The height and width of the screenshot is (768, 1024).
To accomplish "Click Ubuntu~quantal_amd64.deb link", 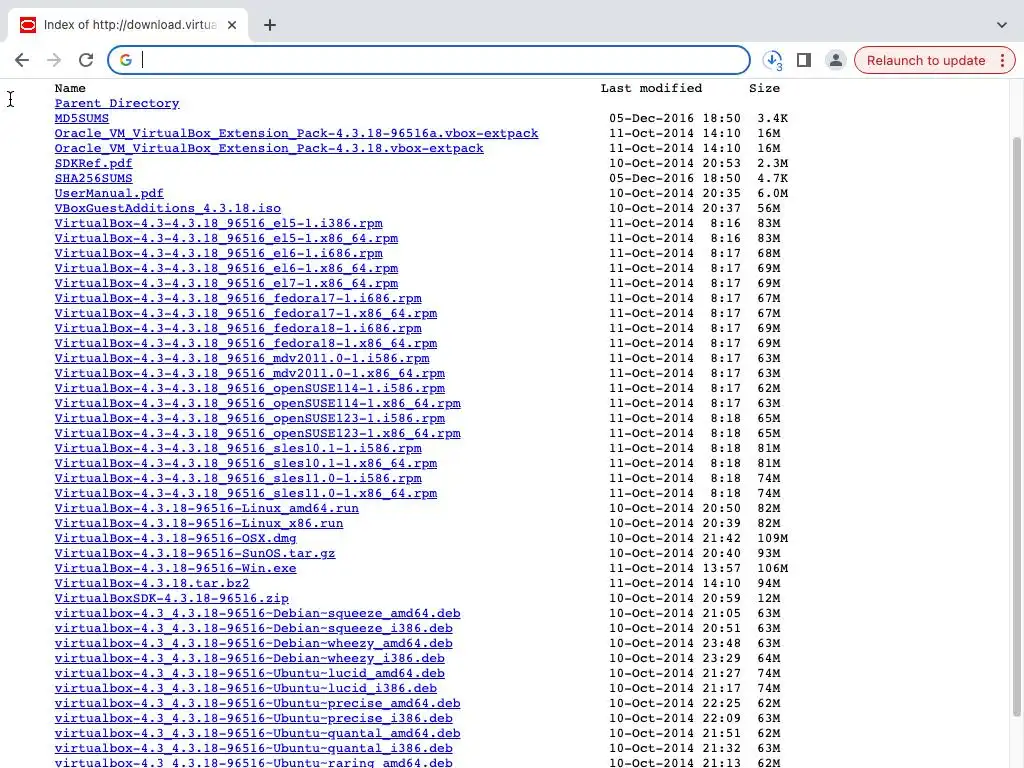I will [258, 734].
